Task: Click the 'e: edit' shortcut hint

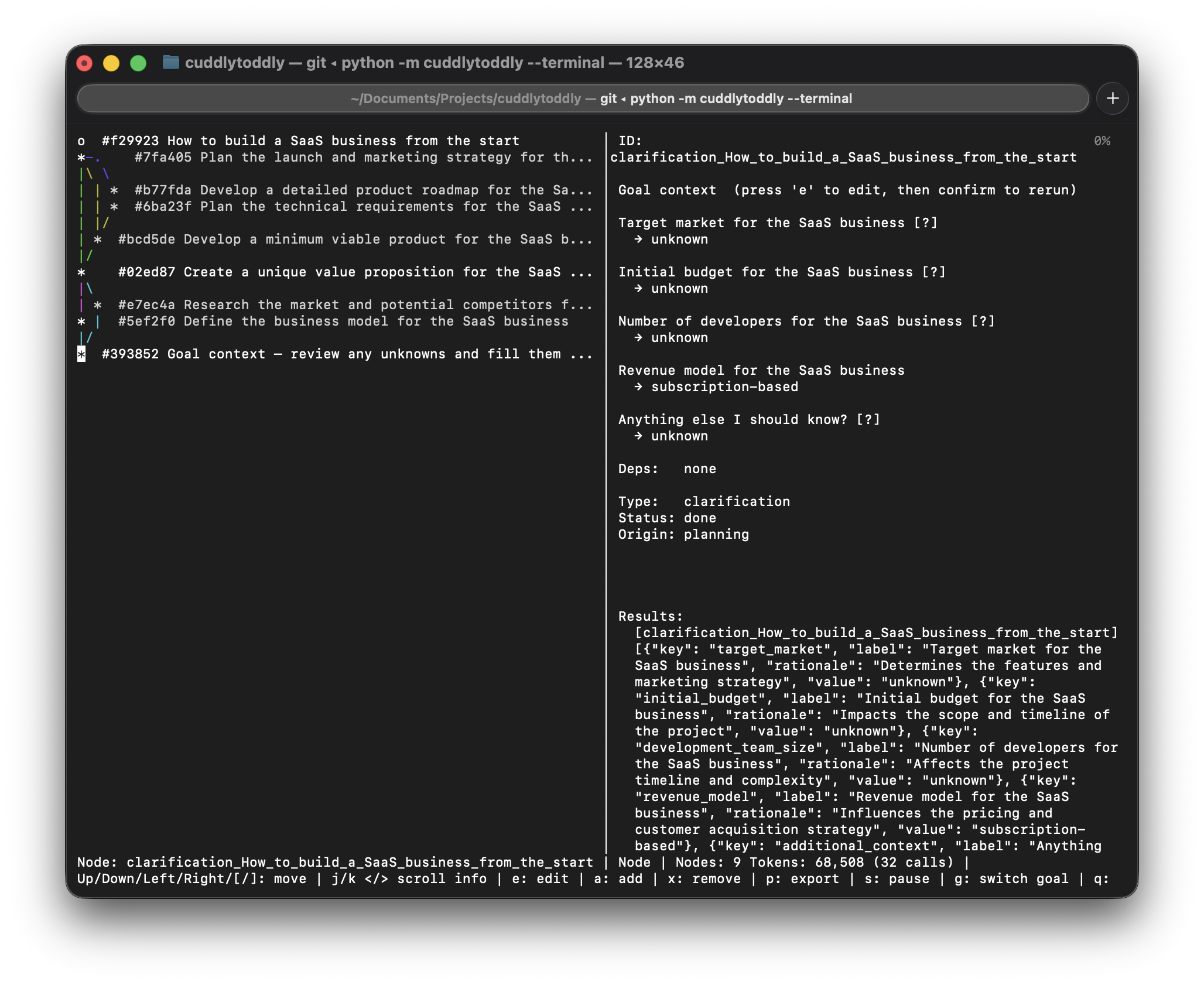Action: [x=540, y=878]
